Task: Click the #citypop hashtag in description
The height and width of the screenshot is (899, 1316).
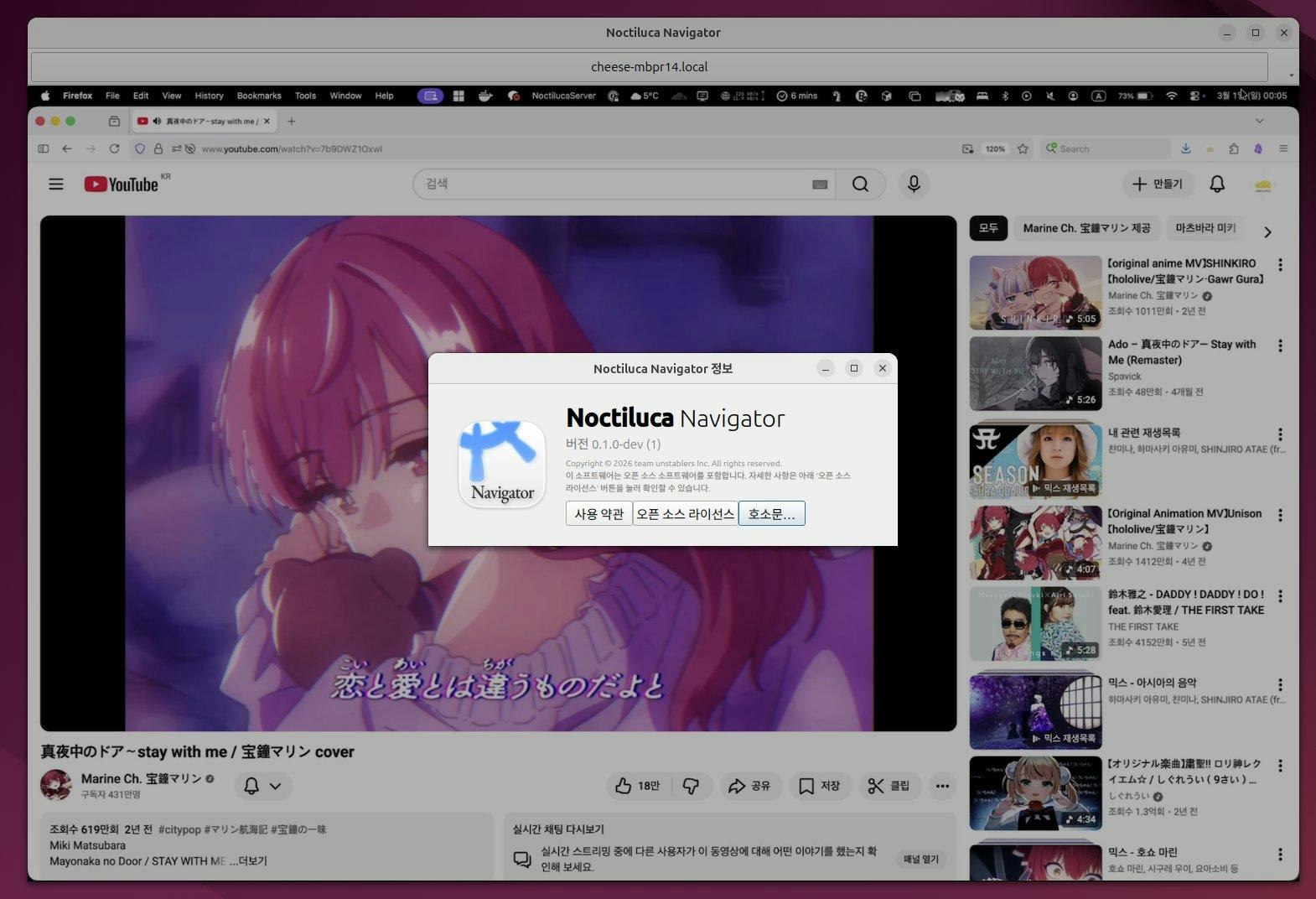Action: pos(179,829)
